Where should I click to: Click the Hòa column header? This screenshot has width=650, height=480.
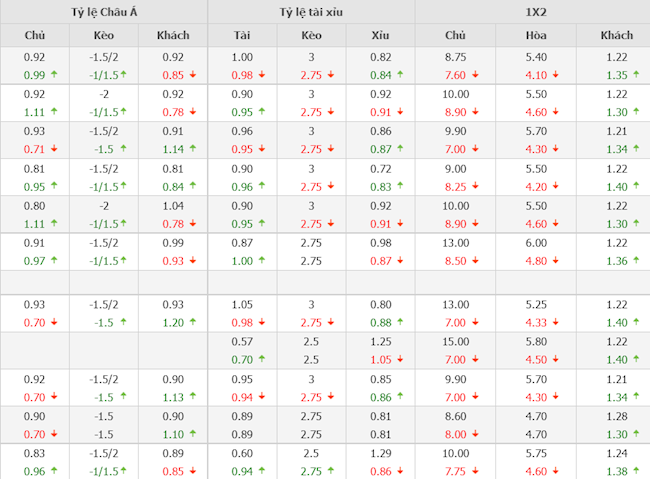(x=536, y=35)
